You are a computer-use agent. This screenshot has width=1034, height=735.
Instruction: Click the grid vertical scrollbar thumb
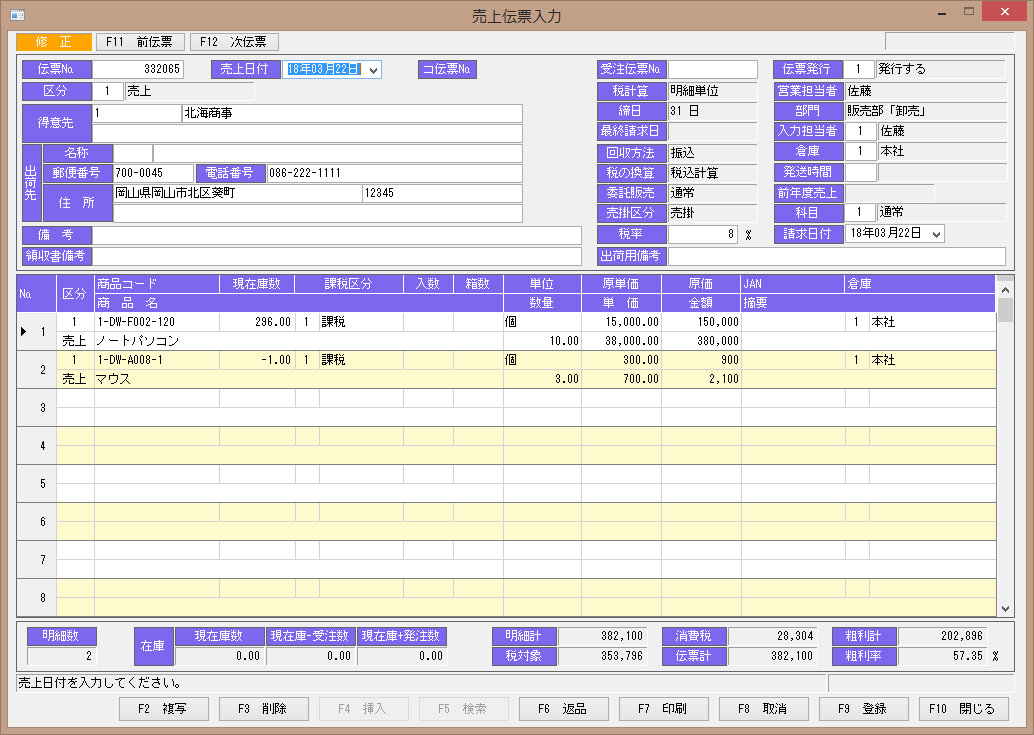(1005, 310)
